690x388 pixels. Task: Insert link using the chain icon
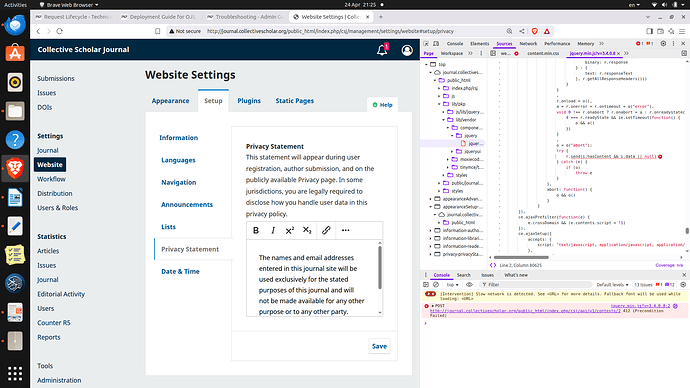click(326, 230)
